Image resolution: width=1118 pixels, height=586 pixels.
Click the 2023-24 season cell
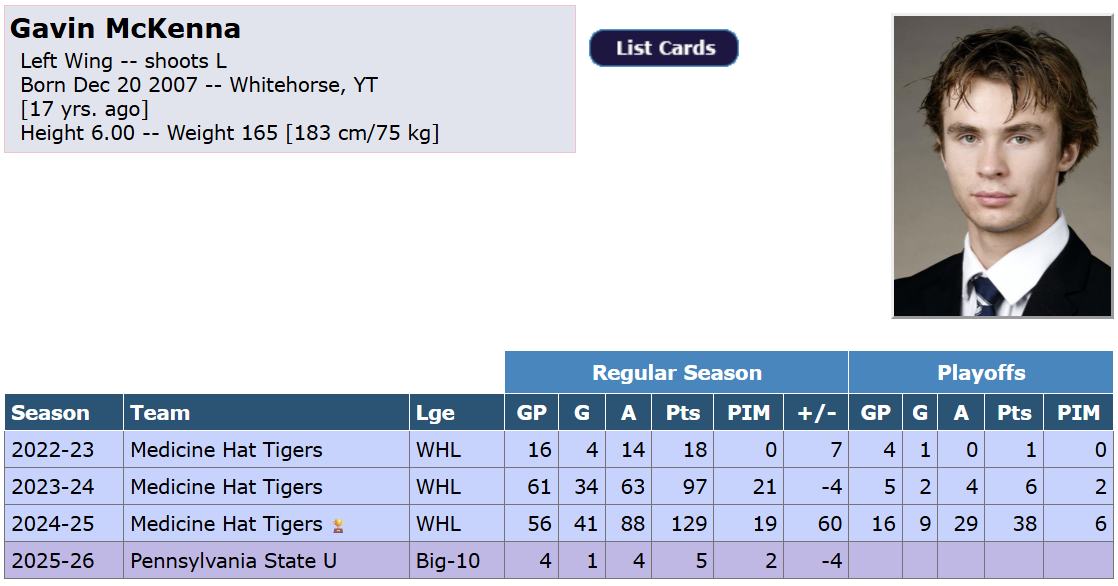[x=52, y=487]
